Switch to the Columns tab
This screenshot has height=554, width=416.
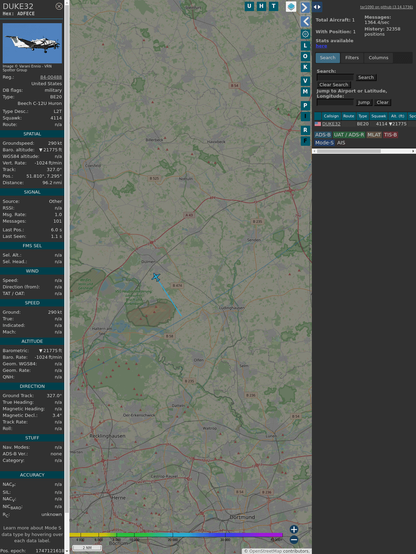click(x=378, y=58)
